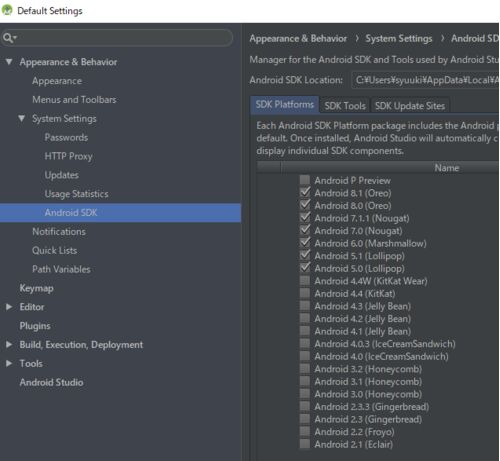Expand the Tools section arrow

(x=9, y=363)
